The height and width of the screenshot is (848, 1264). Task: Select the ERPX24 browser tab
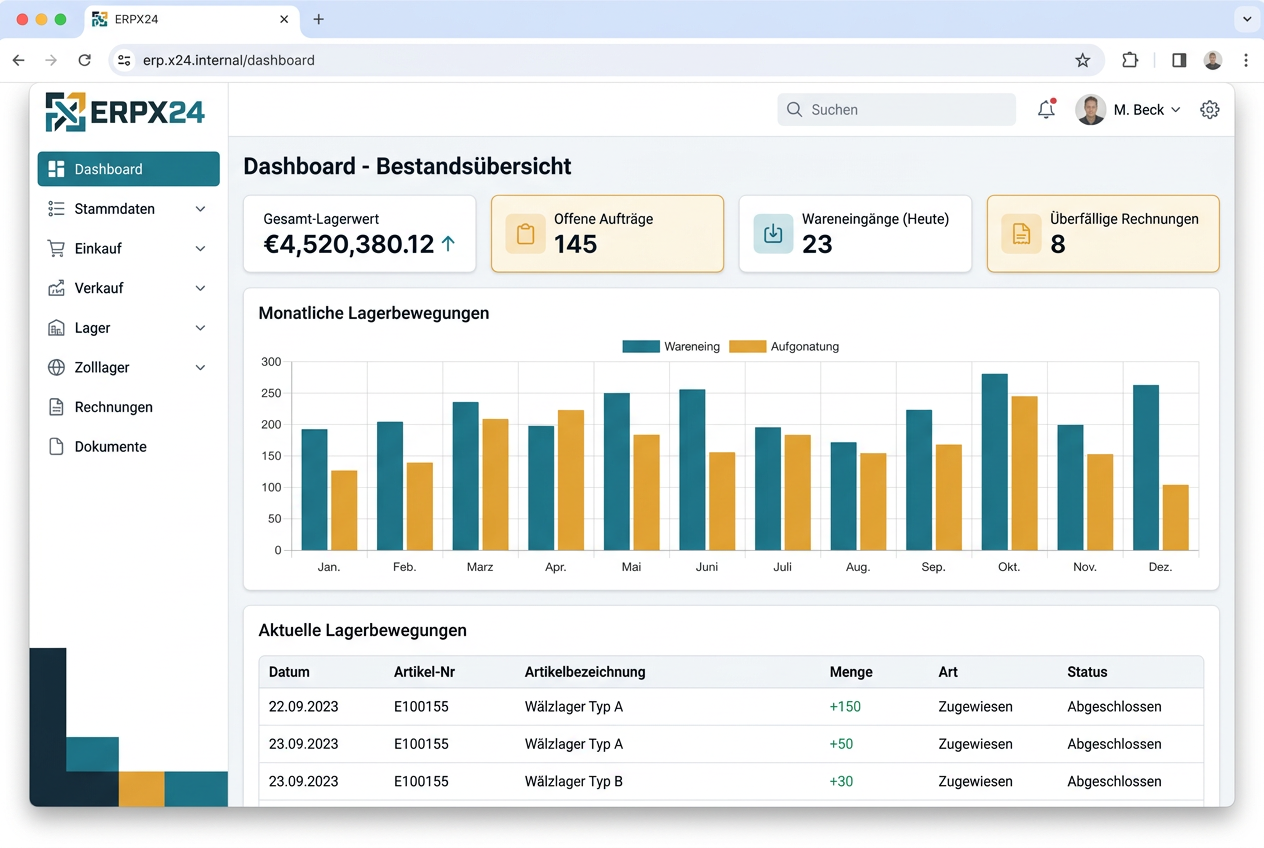click(x=190, y=20)
